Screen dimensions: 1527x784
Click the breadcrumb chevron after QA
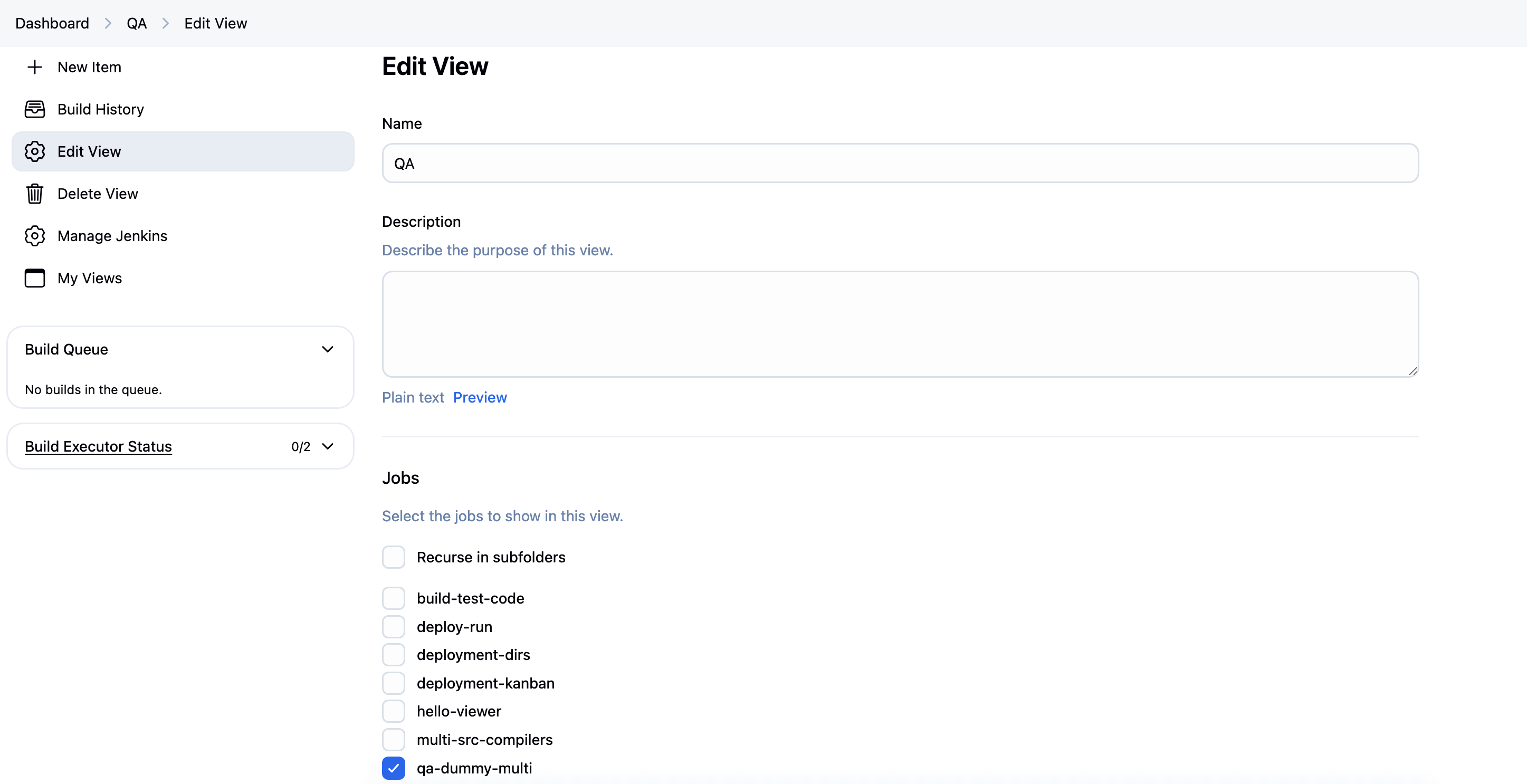point(165,24)
